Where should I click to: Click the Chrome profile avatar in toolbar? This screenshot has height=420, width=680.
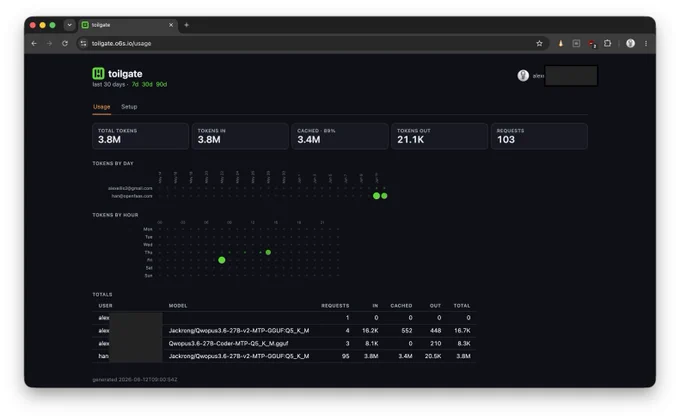click(x=631, y=43)
